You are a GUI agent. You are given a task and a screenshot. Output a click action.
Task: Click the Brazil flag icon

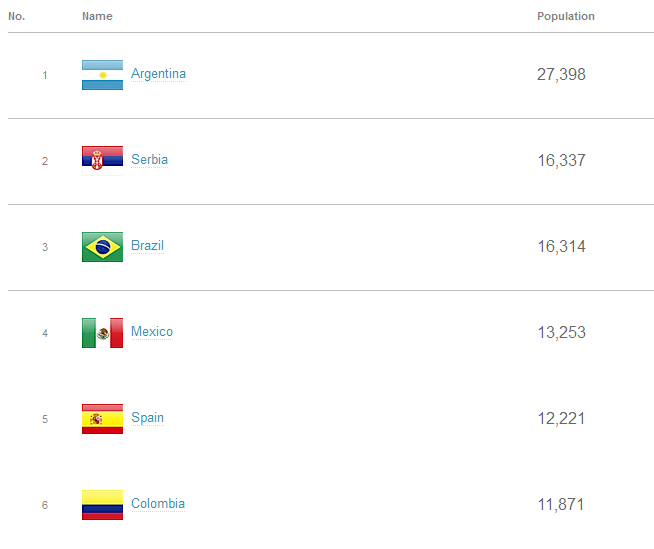point(102,247)
